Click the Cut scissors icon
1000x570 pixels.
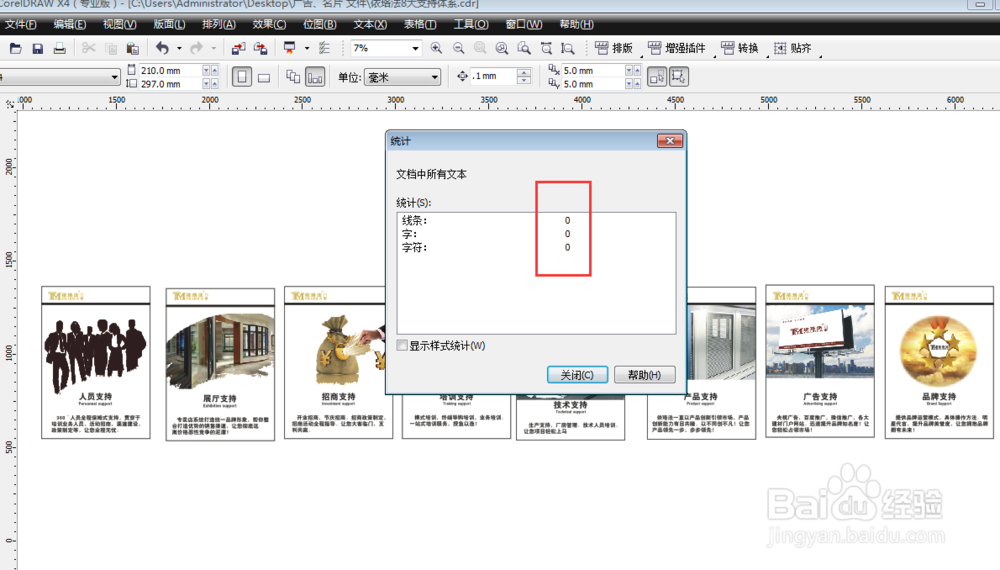coord(89,48)
